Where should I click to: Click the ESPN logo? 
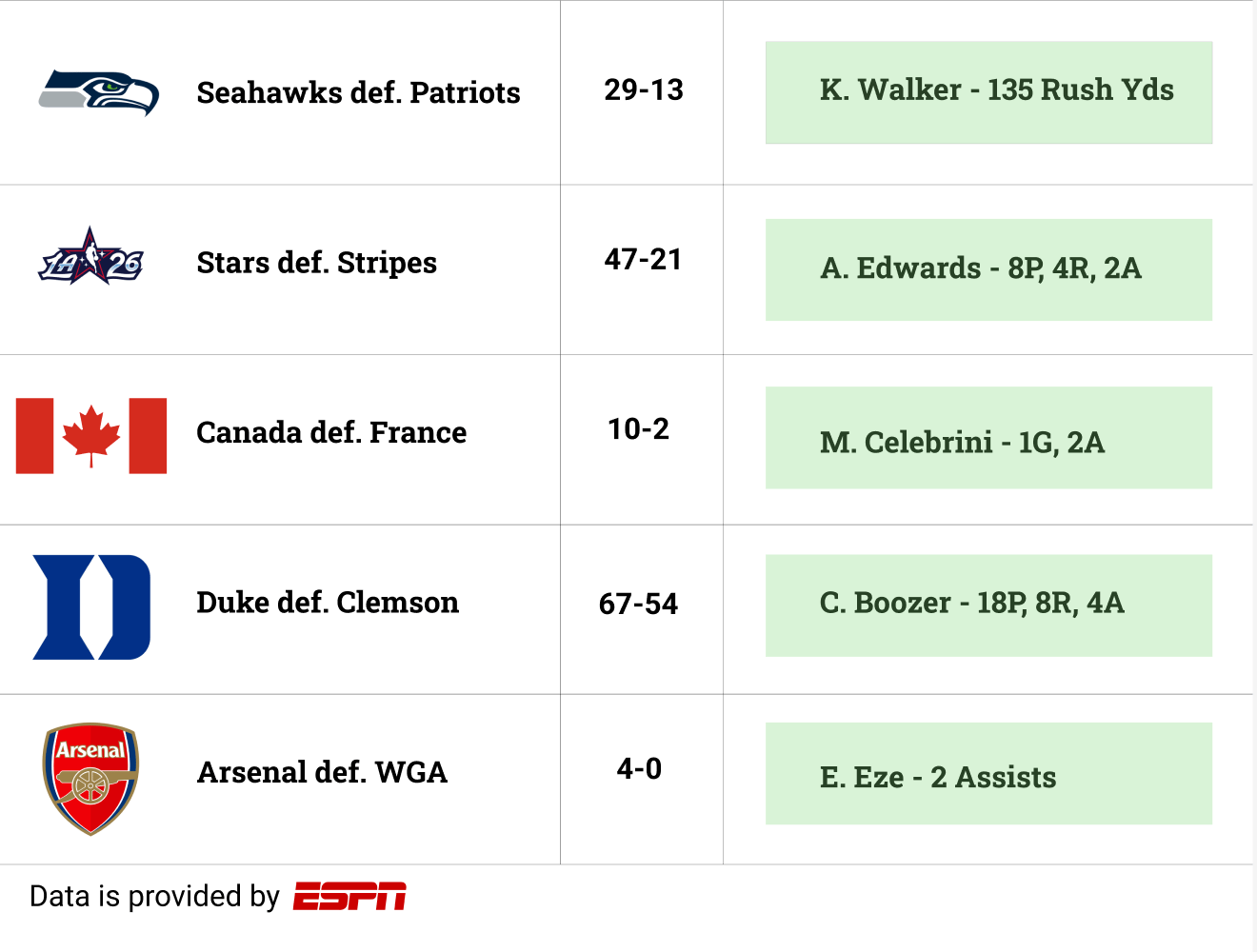(349, 897)
